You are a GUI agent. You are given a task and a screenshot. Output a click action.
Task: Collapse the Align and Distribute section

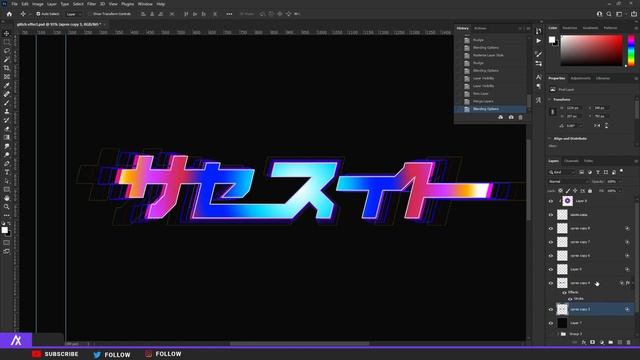(550, 139)
